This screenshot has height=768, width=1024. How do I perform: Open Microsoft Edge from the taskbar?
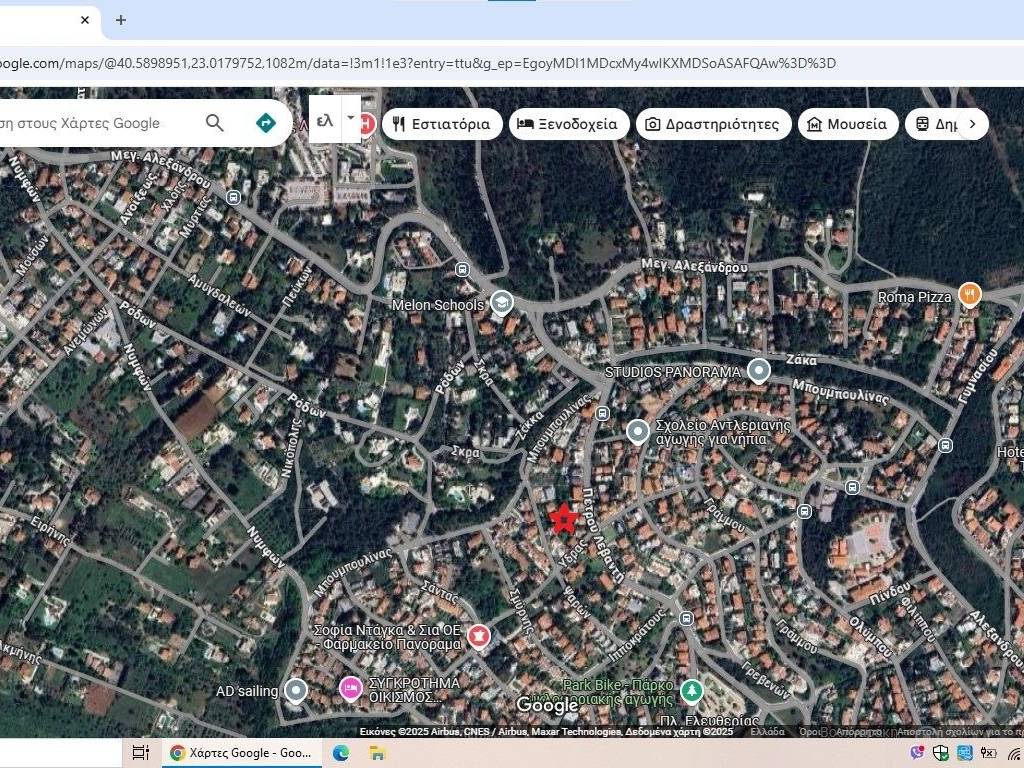pos(340,752)
